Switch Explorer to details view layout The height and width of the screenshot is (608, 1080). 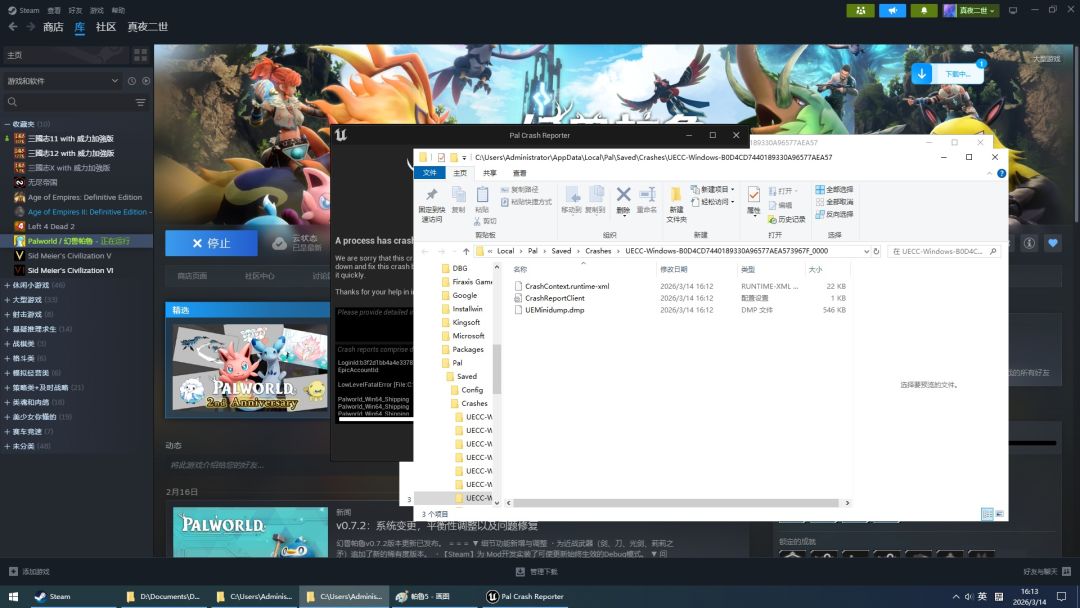coord(987,514)
